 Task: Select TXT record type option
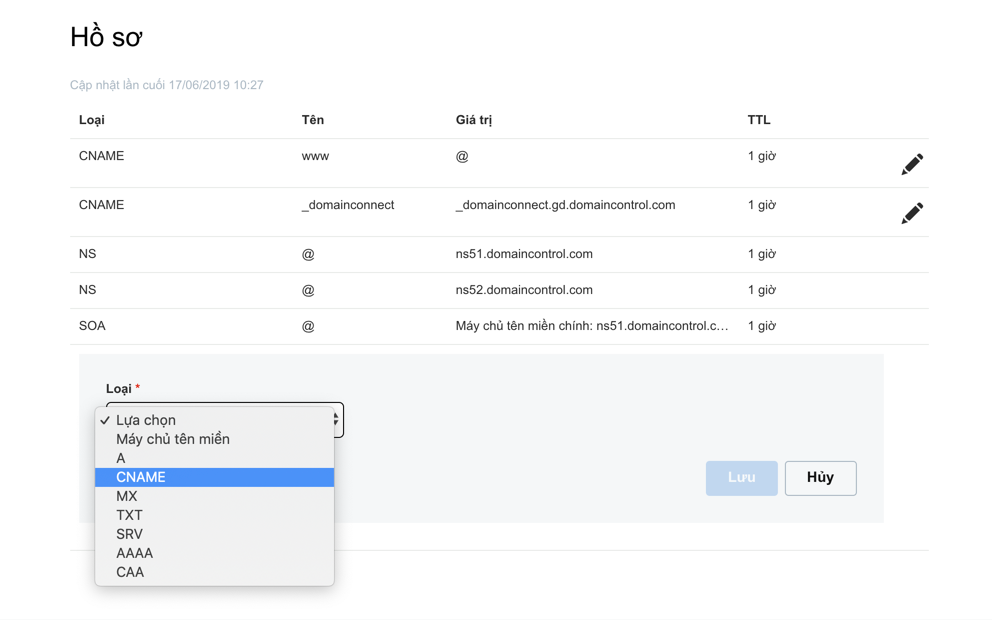[214, 515]
